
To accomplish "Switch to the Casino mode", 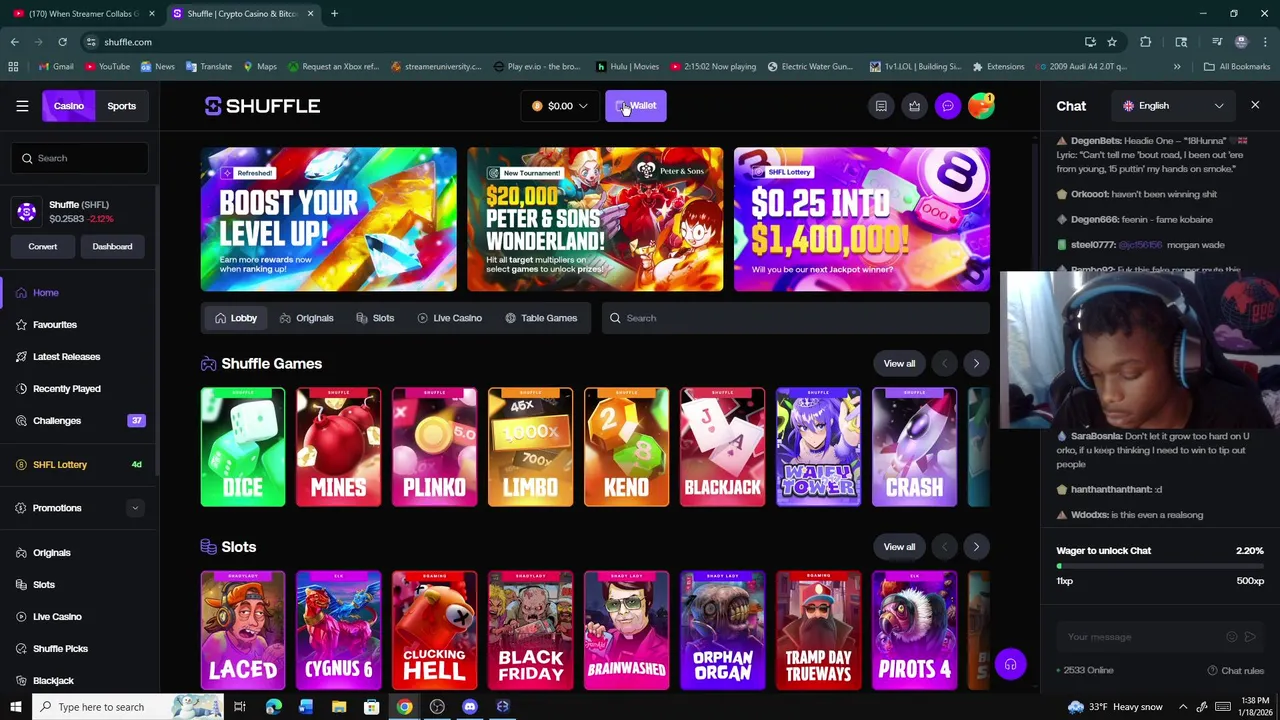I will pos(68,106).
